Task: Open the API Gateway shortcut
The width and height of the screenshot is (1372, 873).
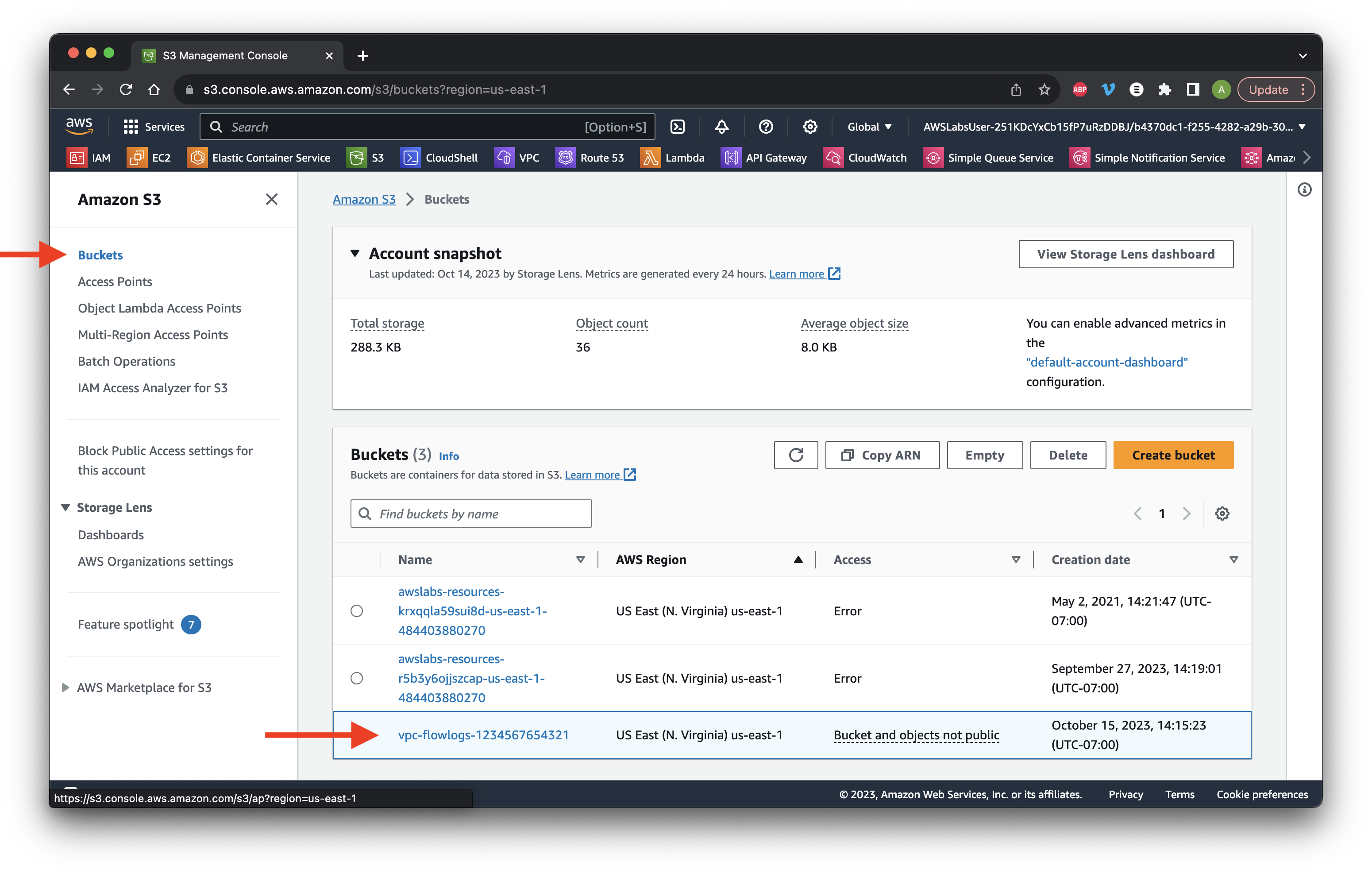Action: [x=764, y=158]
